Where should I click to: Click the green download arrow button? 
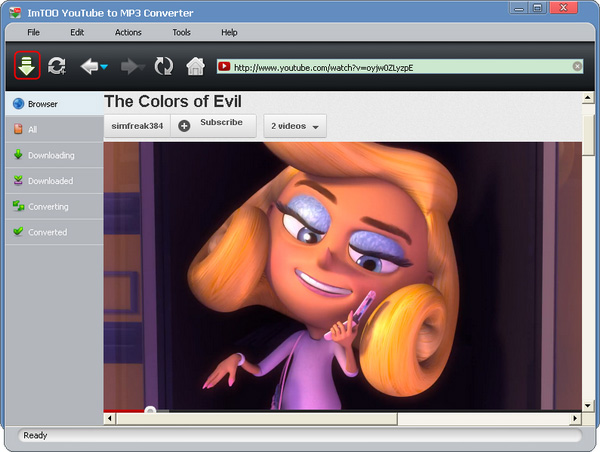(27, 65)
